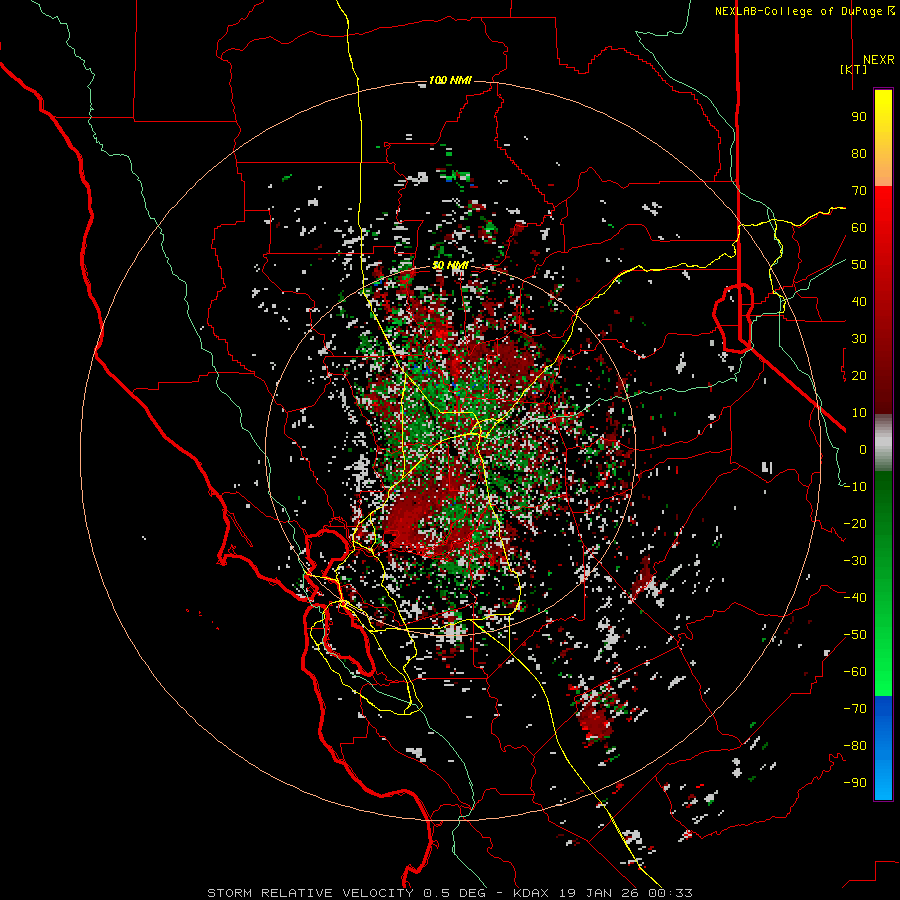The width and height of the screenshot is (900, 900).
Task: Click the 30 value on velocity scale
Action: pos(859,339)
